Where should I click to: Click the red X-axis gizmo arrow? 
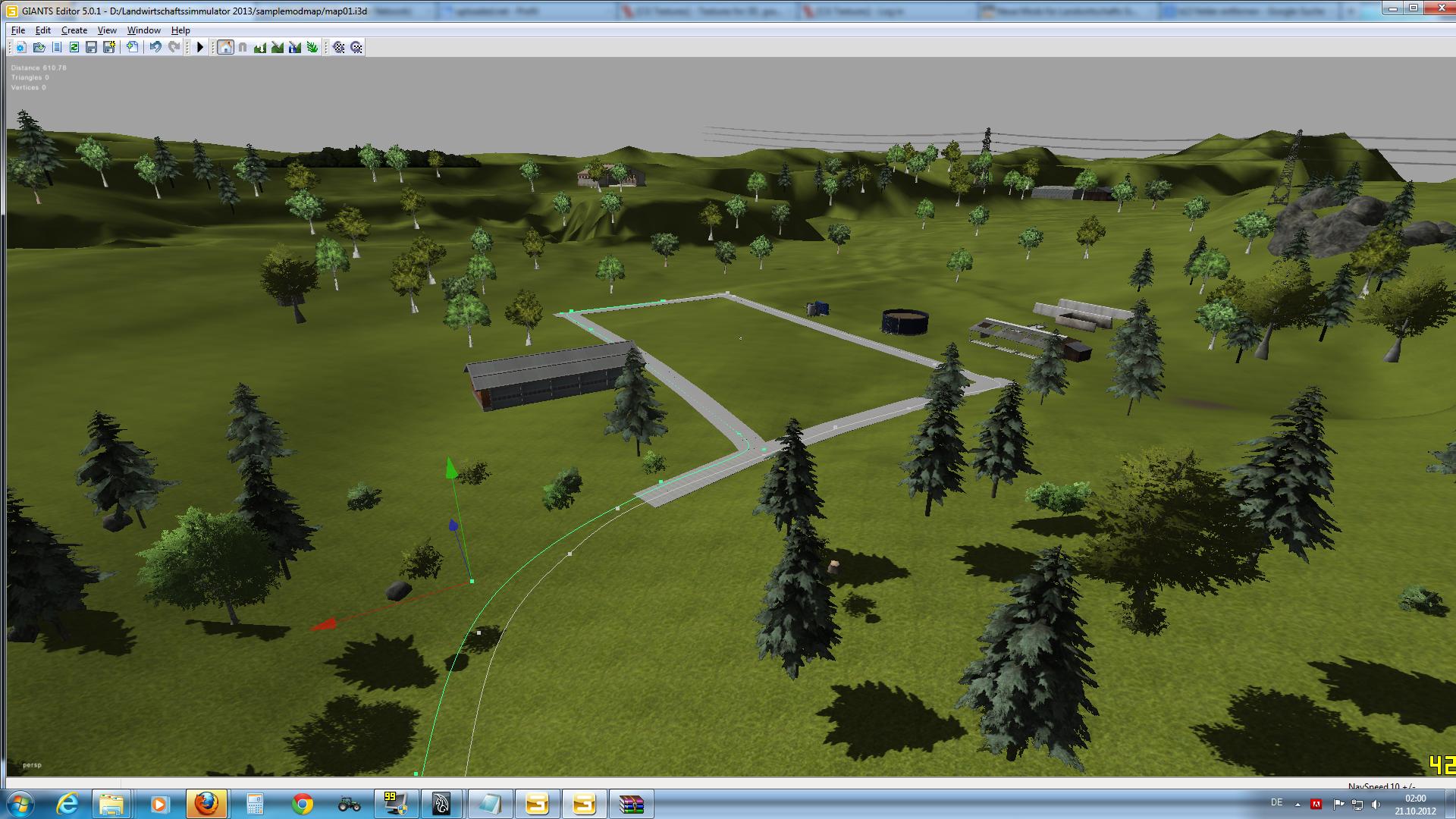click(x=324, y=624)
